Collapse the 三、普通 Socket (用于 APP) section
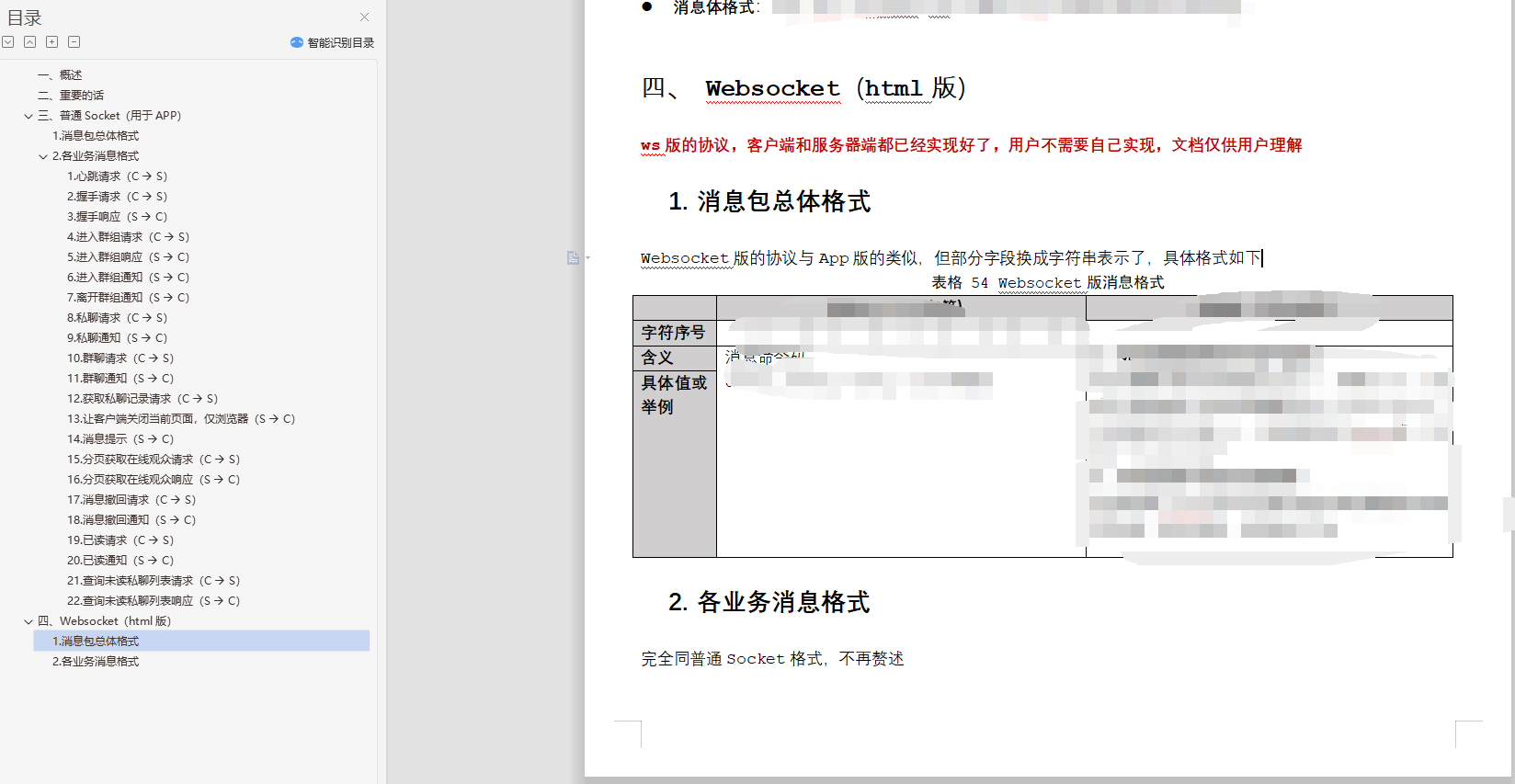This screenshot has height=784, width=1515. (x=28, y=117)
